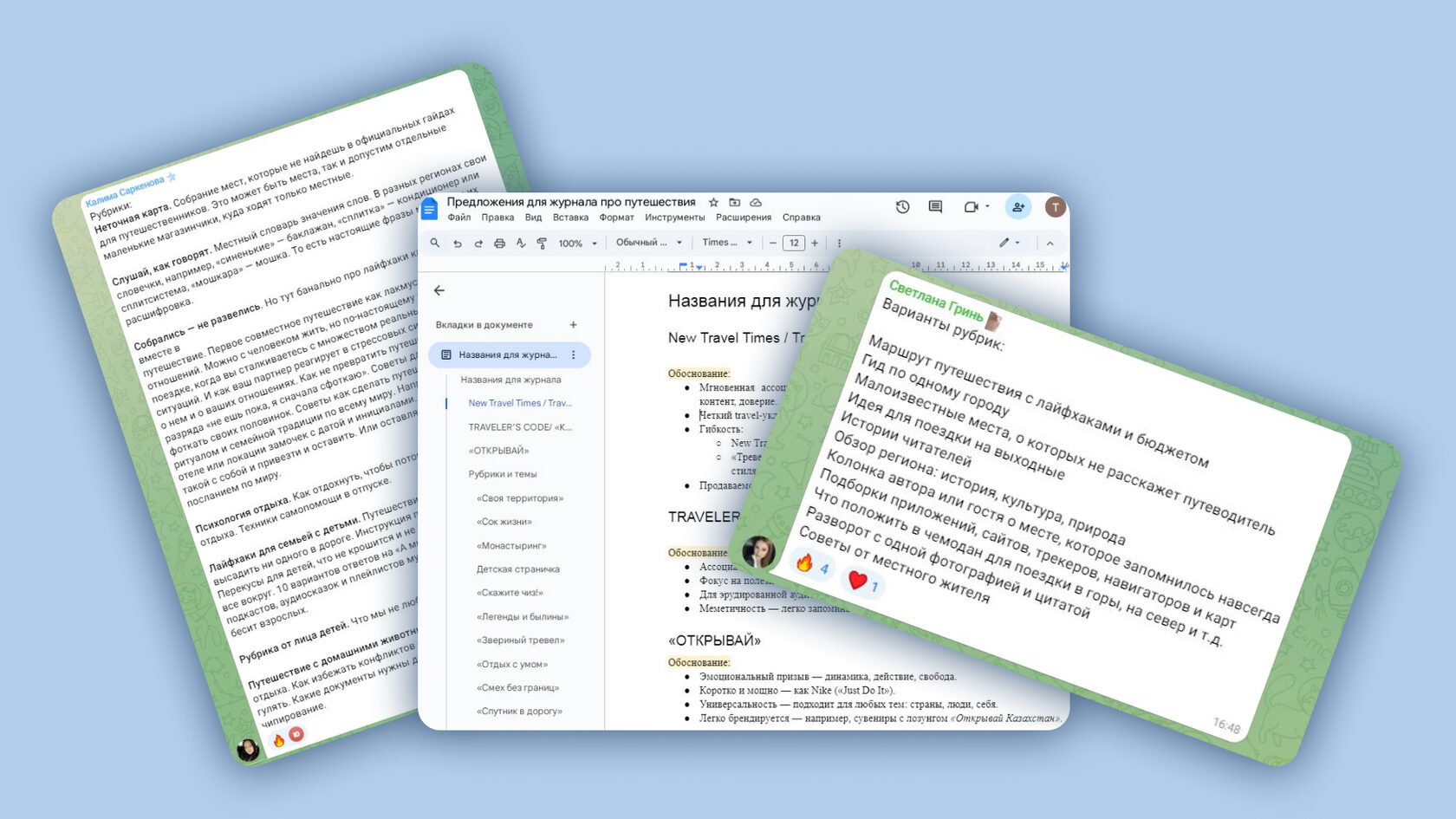Screen dimensions: 1456x819
Task: Jump to «Своя территория» outline heading
Action: tap(520, 498)
